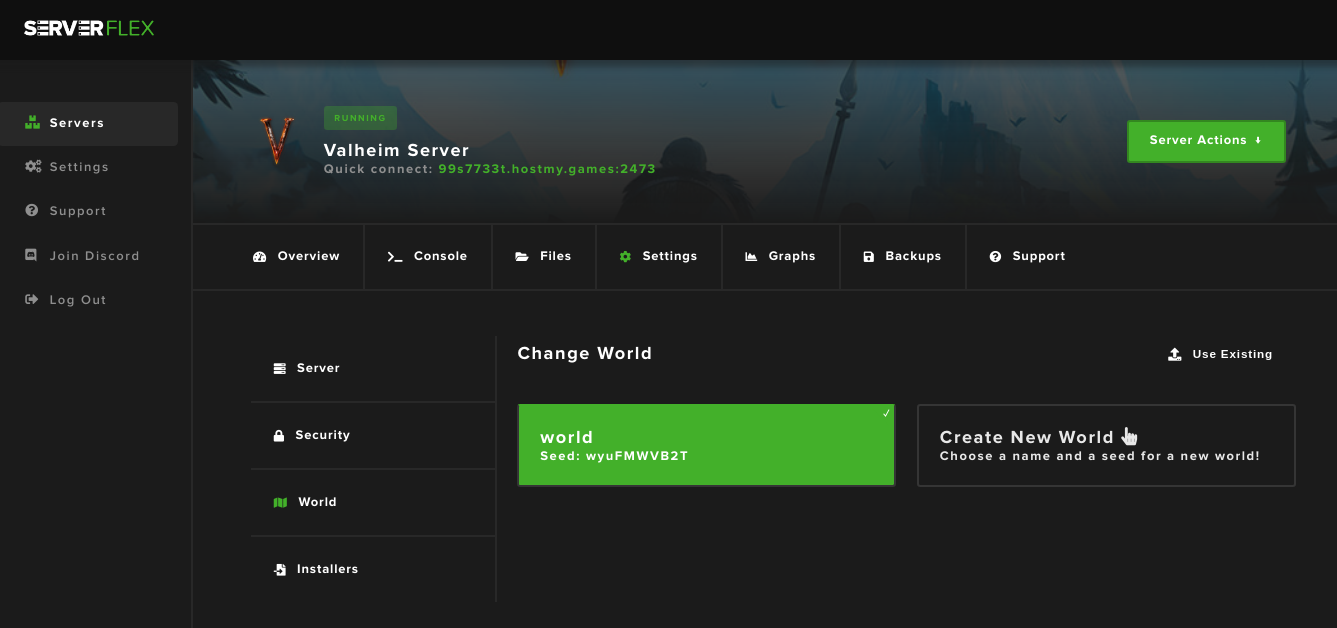Open the Server settings section

pyautogui.click(x=373, y=369)
